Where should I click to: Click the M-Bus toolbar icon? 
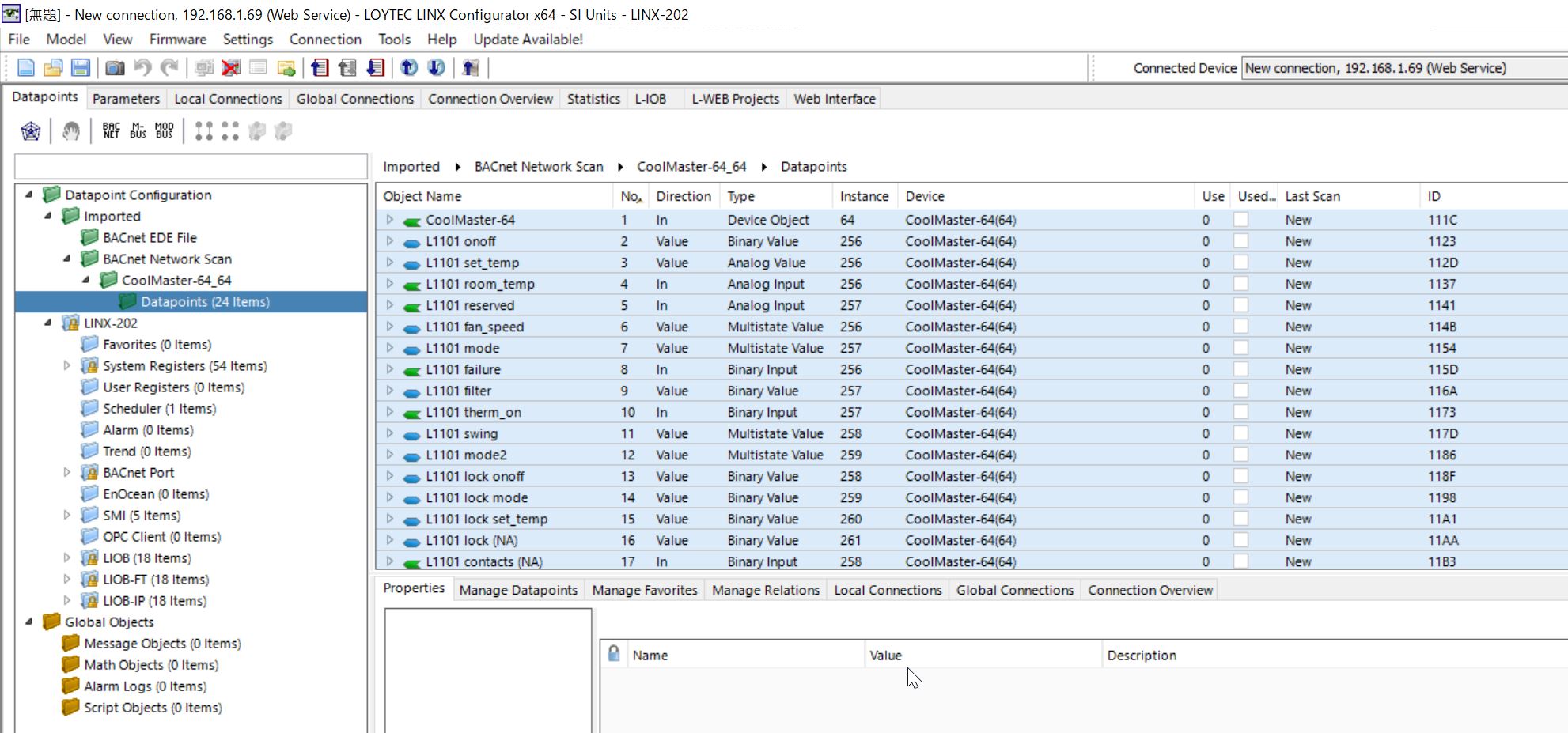[x=138, y=130]
